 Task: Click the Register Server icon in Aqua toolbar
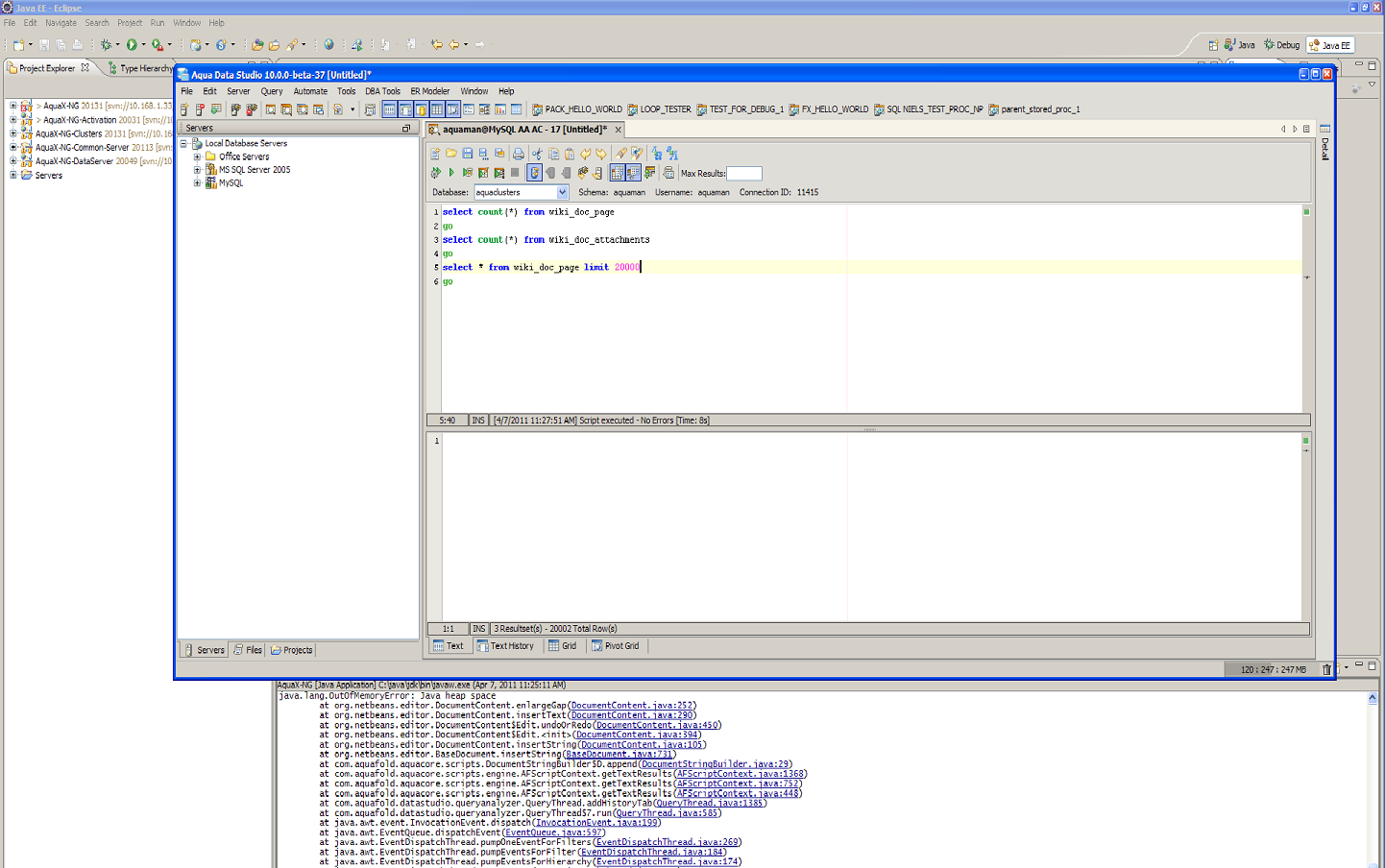[184, 109]
